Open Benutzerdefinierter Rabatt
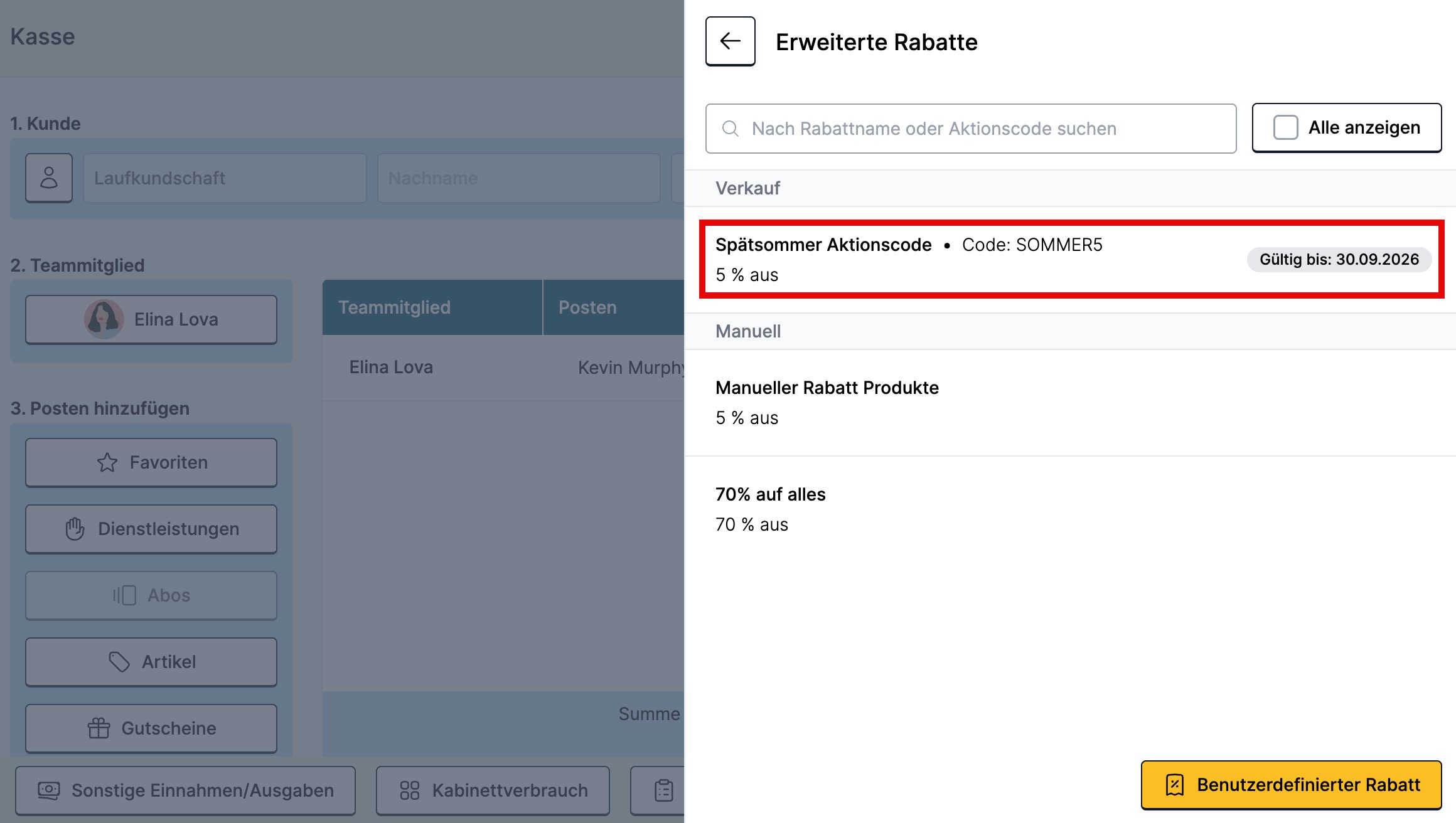1456x823 pixels. (x=1292, y=785)
